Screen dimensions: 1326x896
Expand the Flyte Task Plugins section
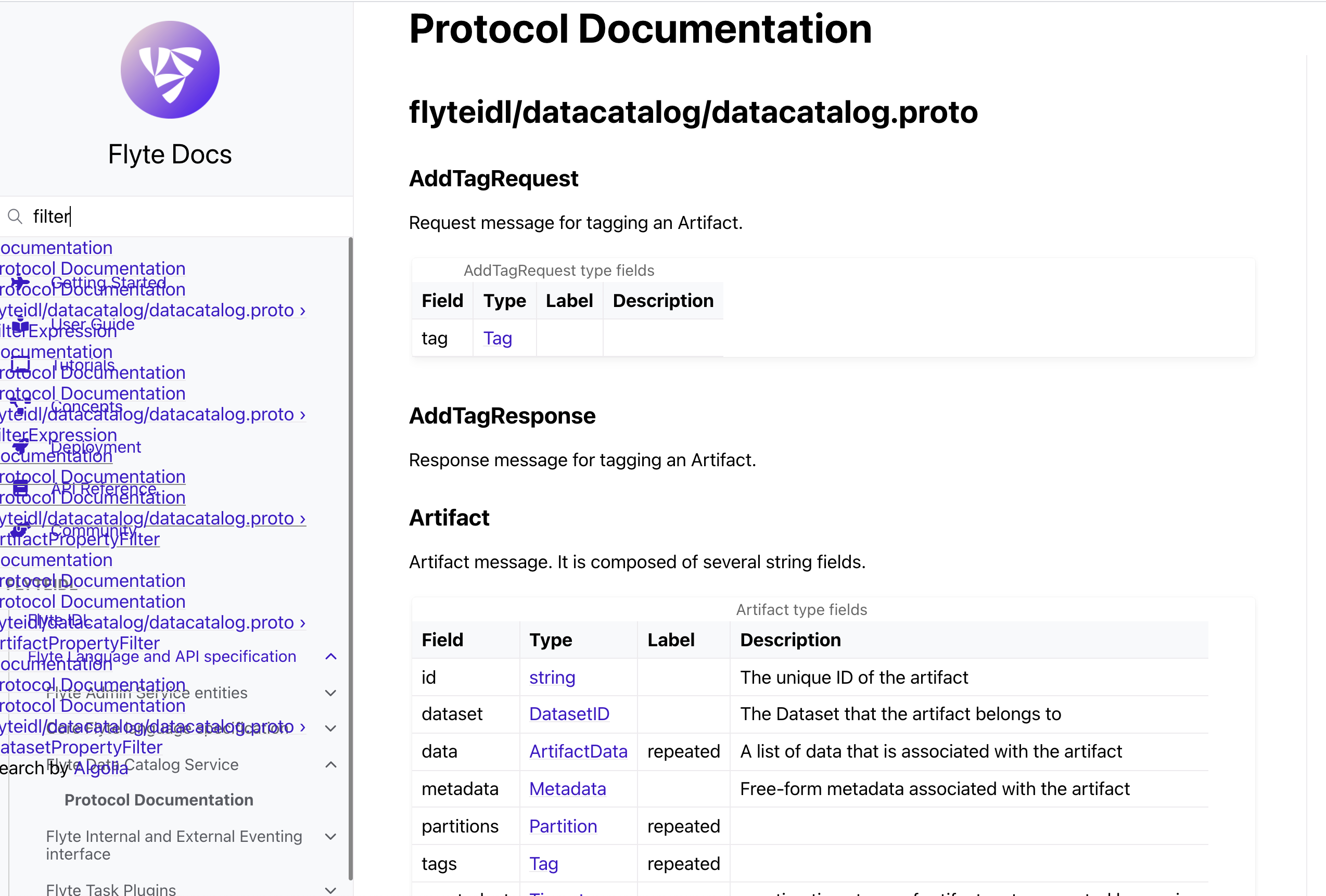(330, 890)
